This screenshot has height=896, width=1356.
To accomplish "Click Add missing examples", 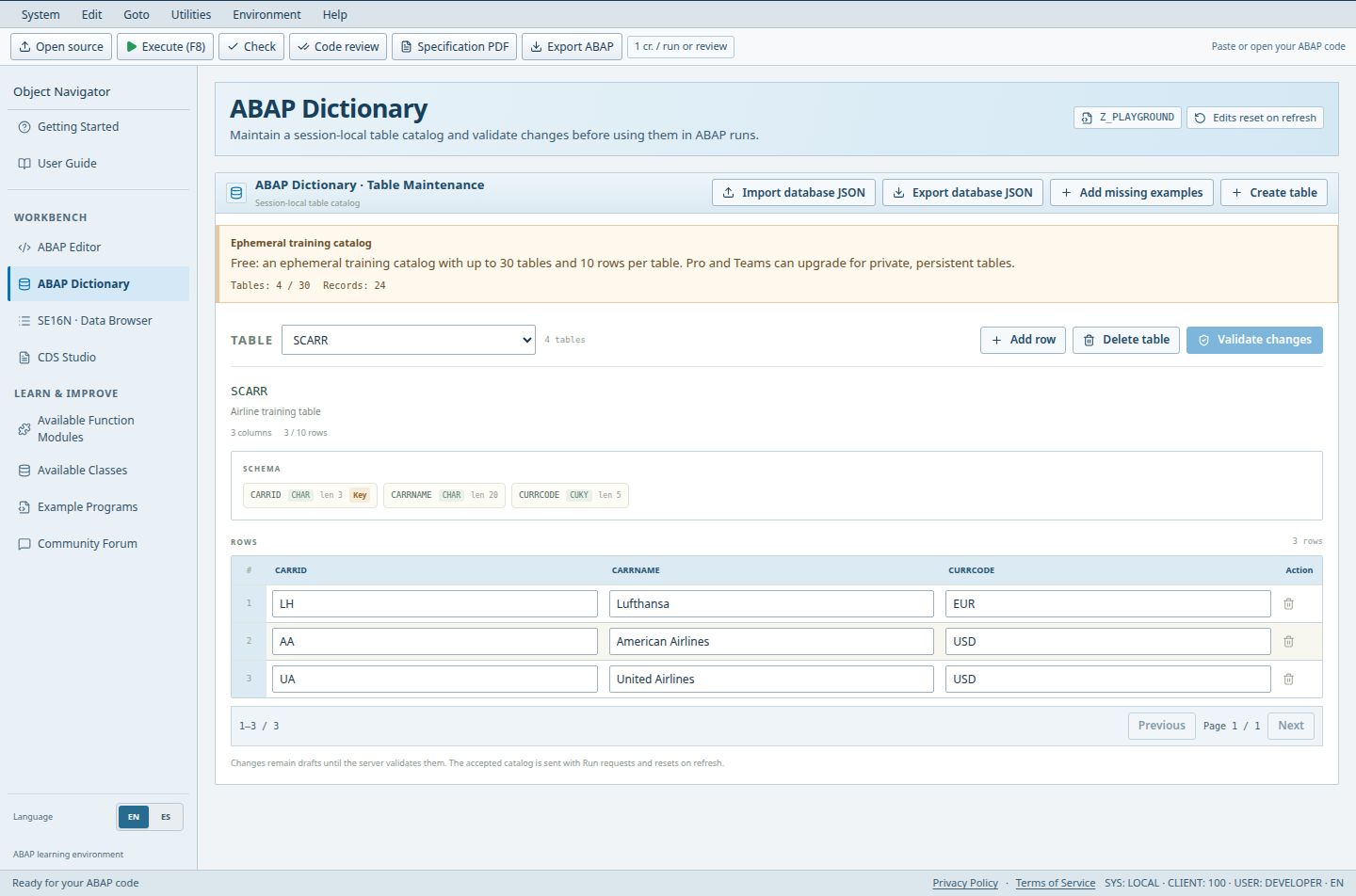I will [1131, 193].
